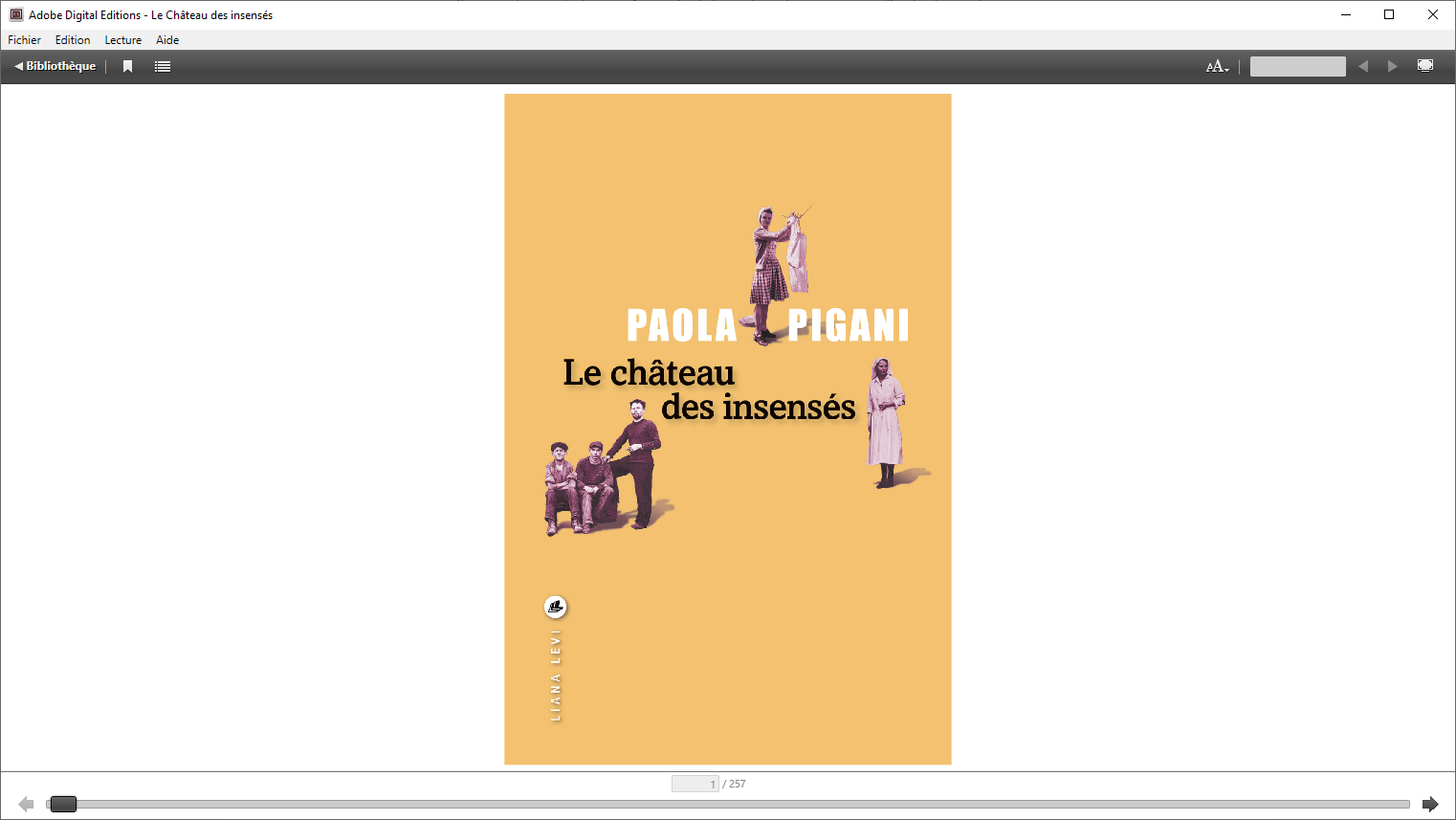Go to the next page arrow
Image resolution: width=1456 pixels, height=820 pixels.
point(1430,804)
